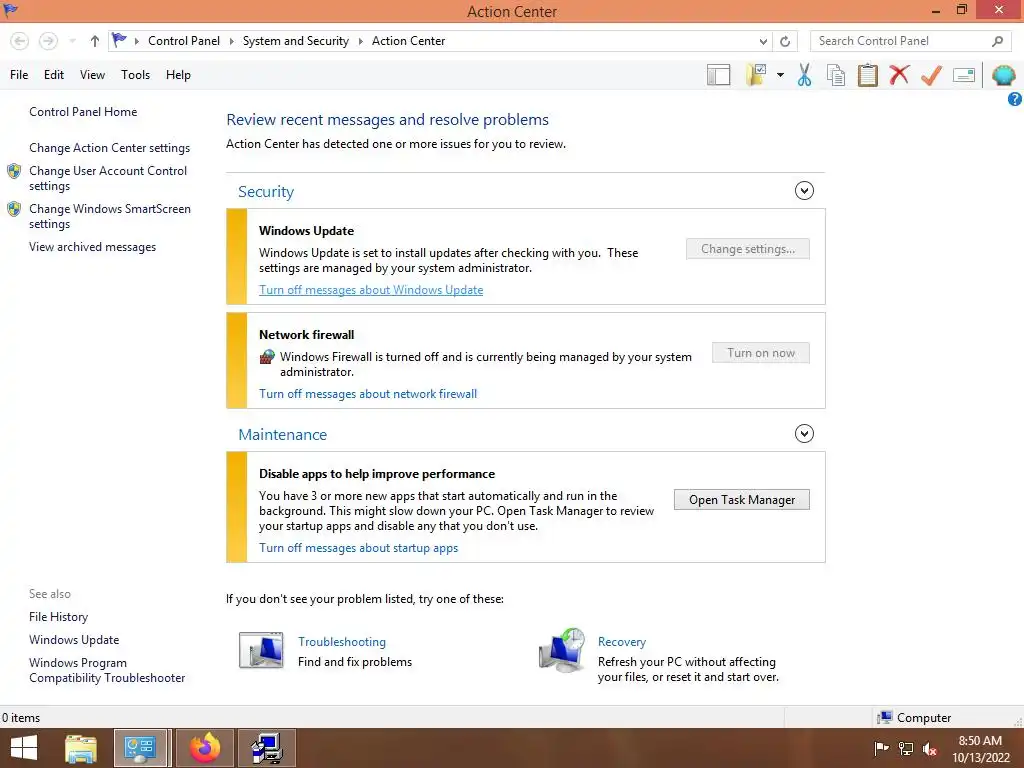Launch Firefox from the taskbar
Viewport: 1024px width, 768px height.
(205, 748)
